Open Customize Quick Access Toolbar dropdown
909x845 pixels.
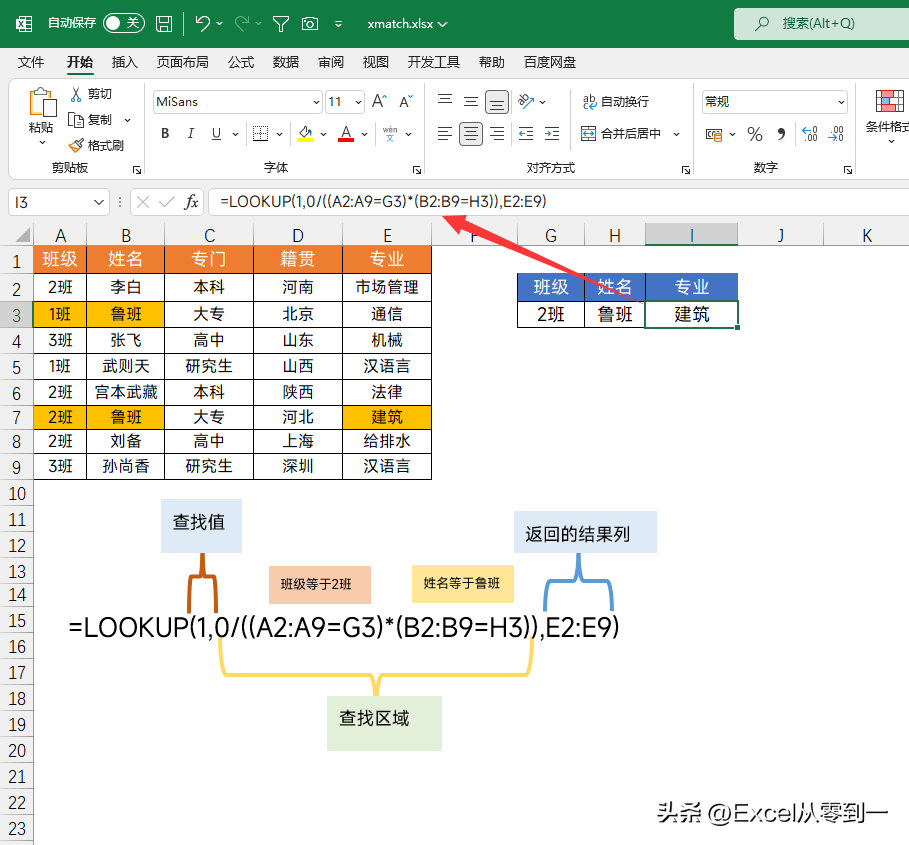click(x=339, y=24)
